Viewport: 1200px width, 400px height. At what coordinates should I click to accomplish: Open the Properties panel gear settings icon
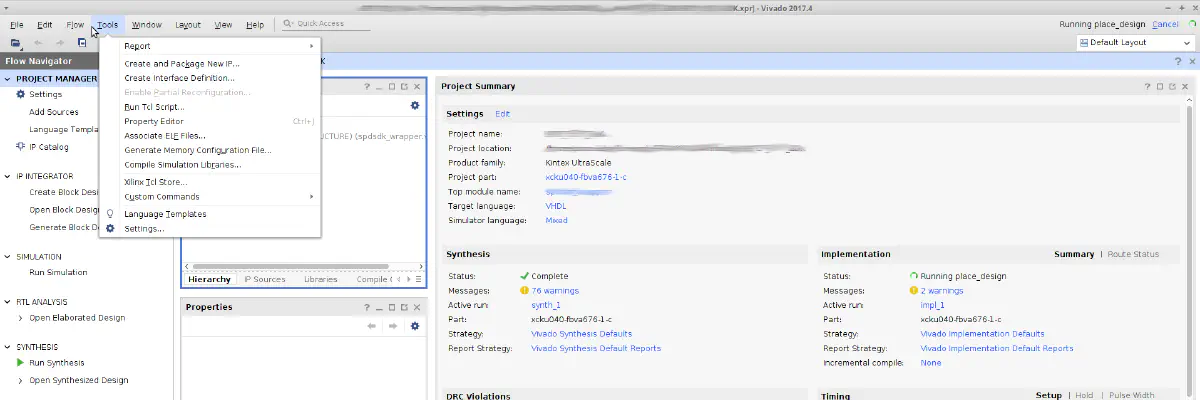point(415,326)
